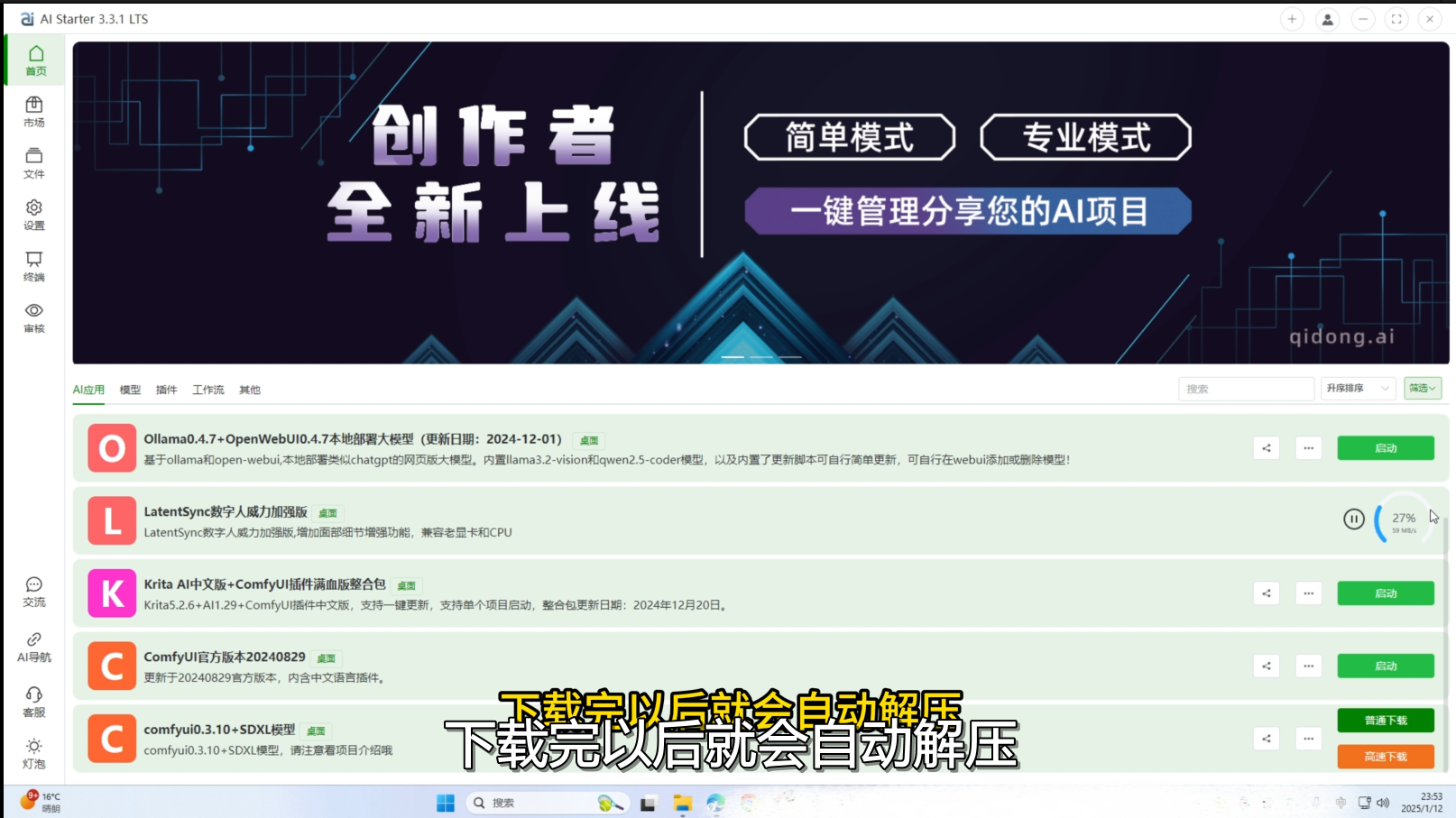Viewport: 1456px width, 818px height.
Task: Open more options for comfyui0.3.10+SDXL row
Action: point(1308,739)
